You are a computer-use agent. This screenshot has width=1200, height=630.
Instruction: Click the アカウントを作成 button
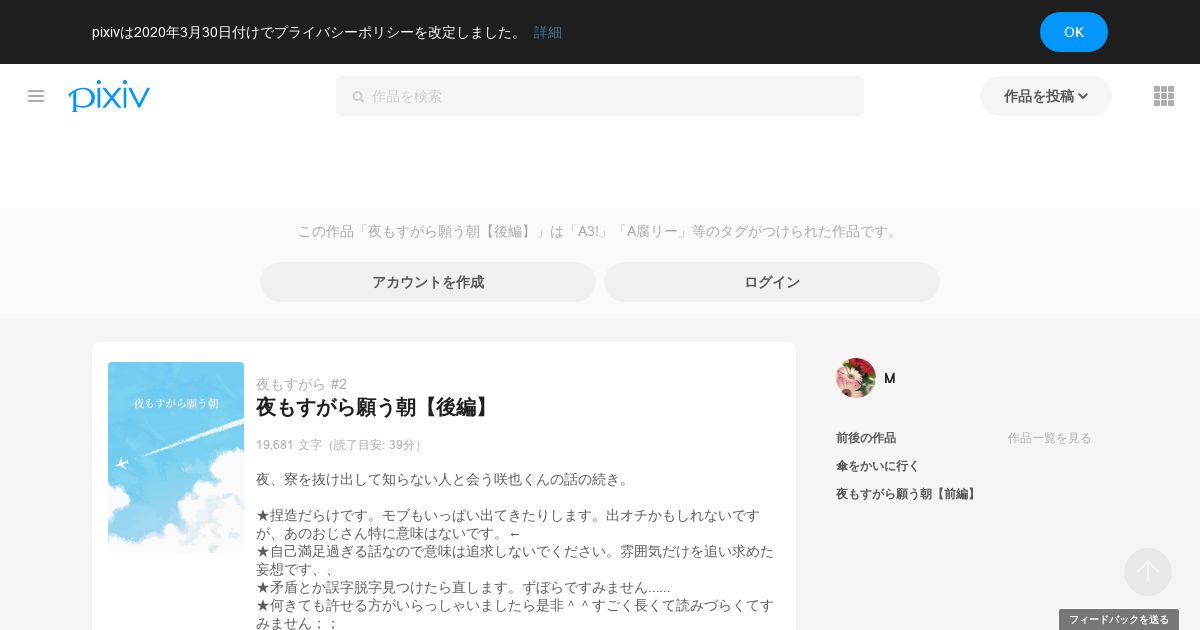click(x=428, y=282)
